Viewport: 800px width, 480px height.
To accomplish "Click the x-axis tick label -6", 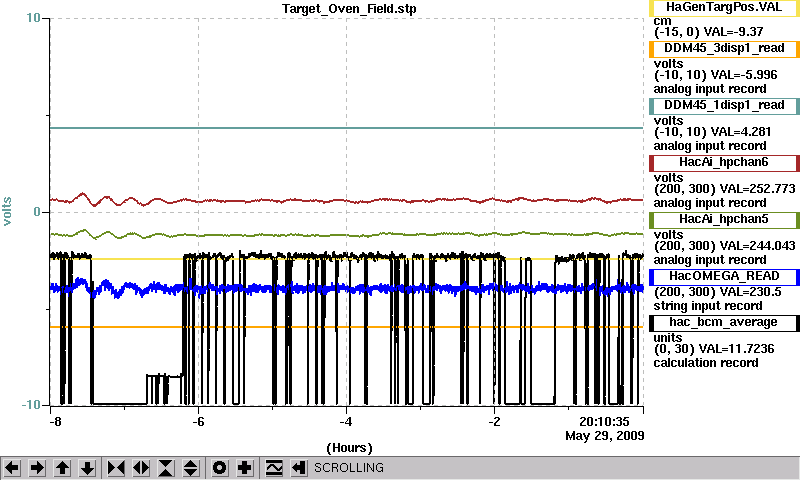I will [x=198, y=422].
